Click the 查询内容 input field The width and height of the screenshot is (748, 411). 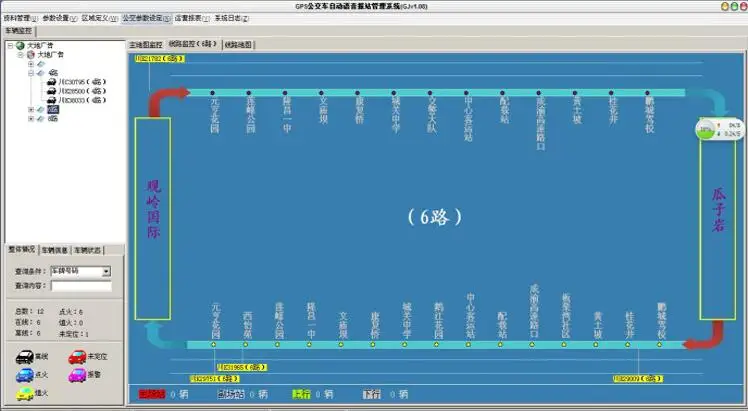point(80,285)
